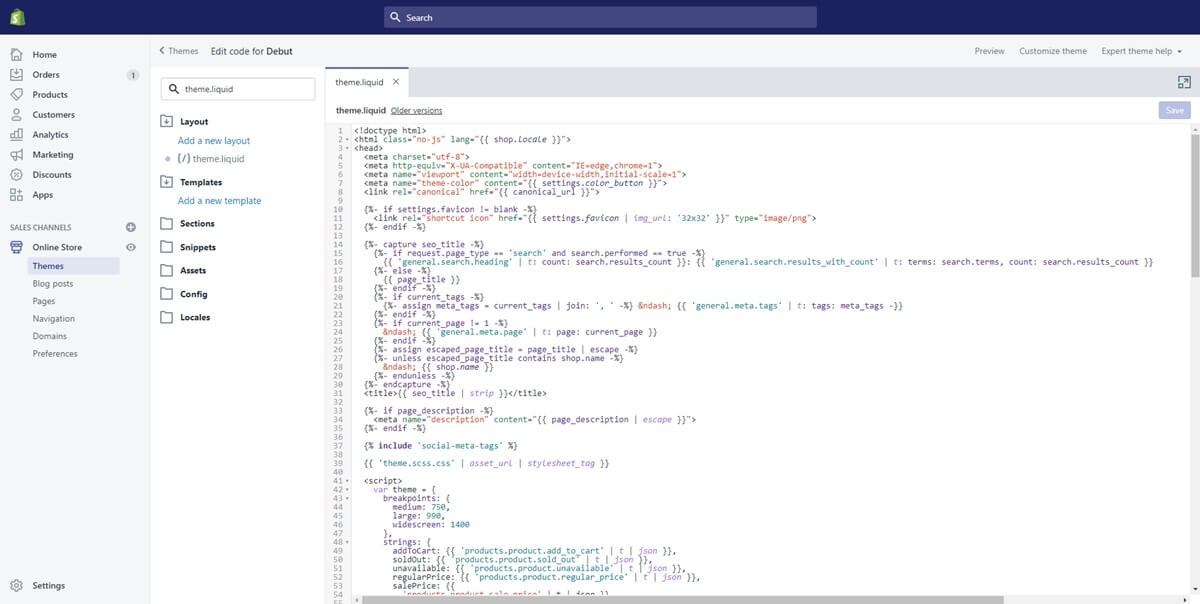Click Add a new template link
The width and height of the screenshot is (1200, 604).
[x=219, y=201]
